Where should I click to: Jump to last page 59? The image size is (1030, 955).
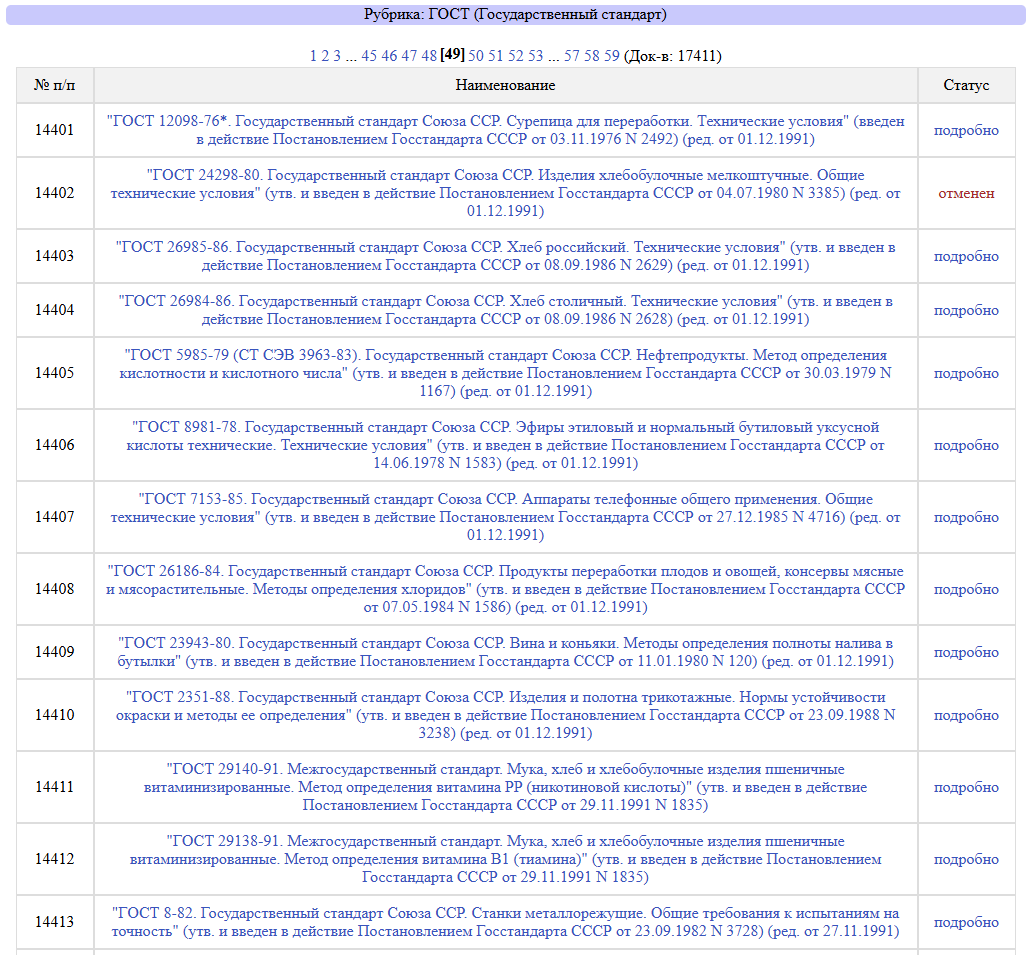(x=611, y=56)
